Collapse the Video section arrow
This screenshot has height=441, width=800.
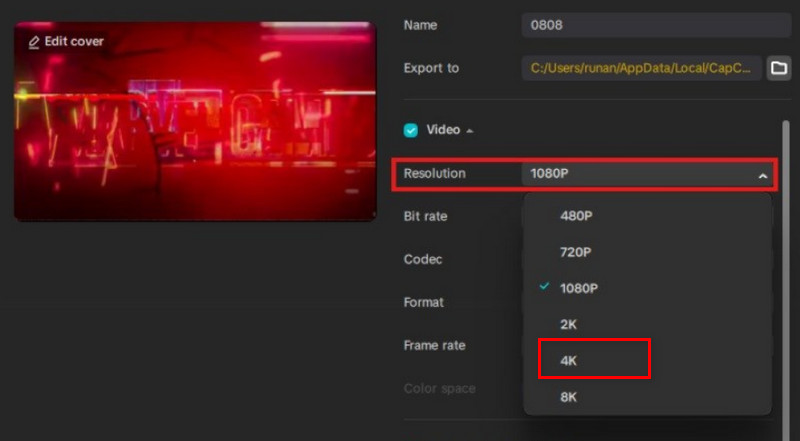pos(470,131)
